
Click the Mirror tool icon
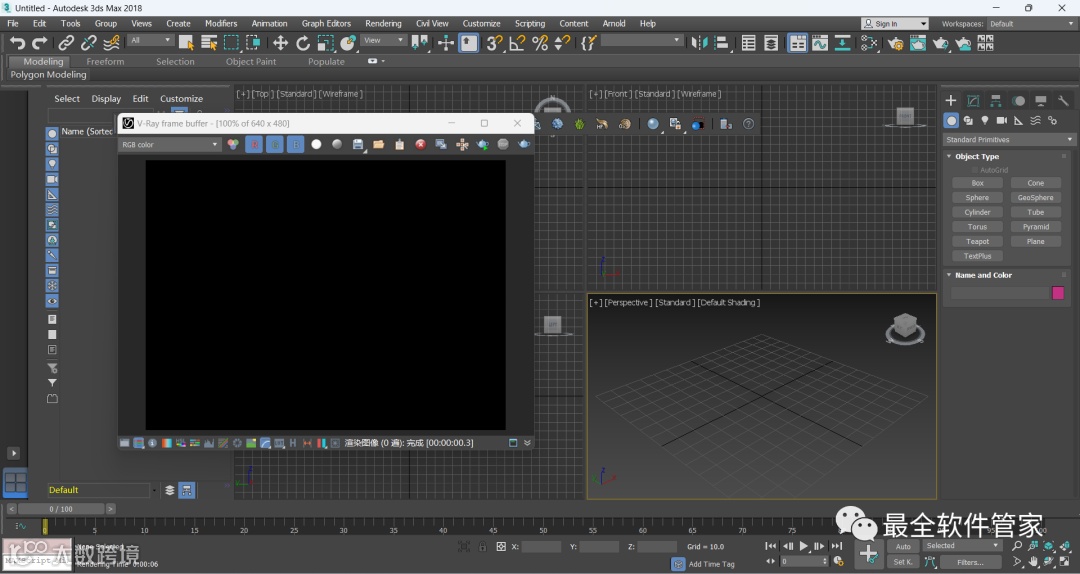pyautogui.click(x=699, y=43)
